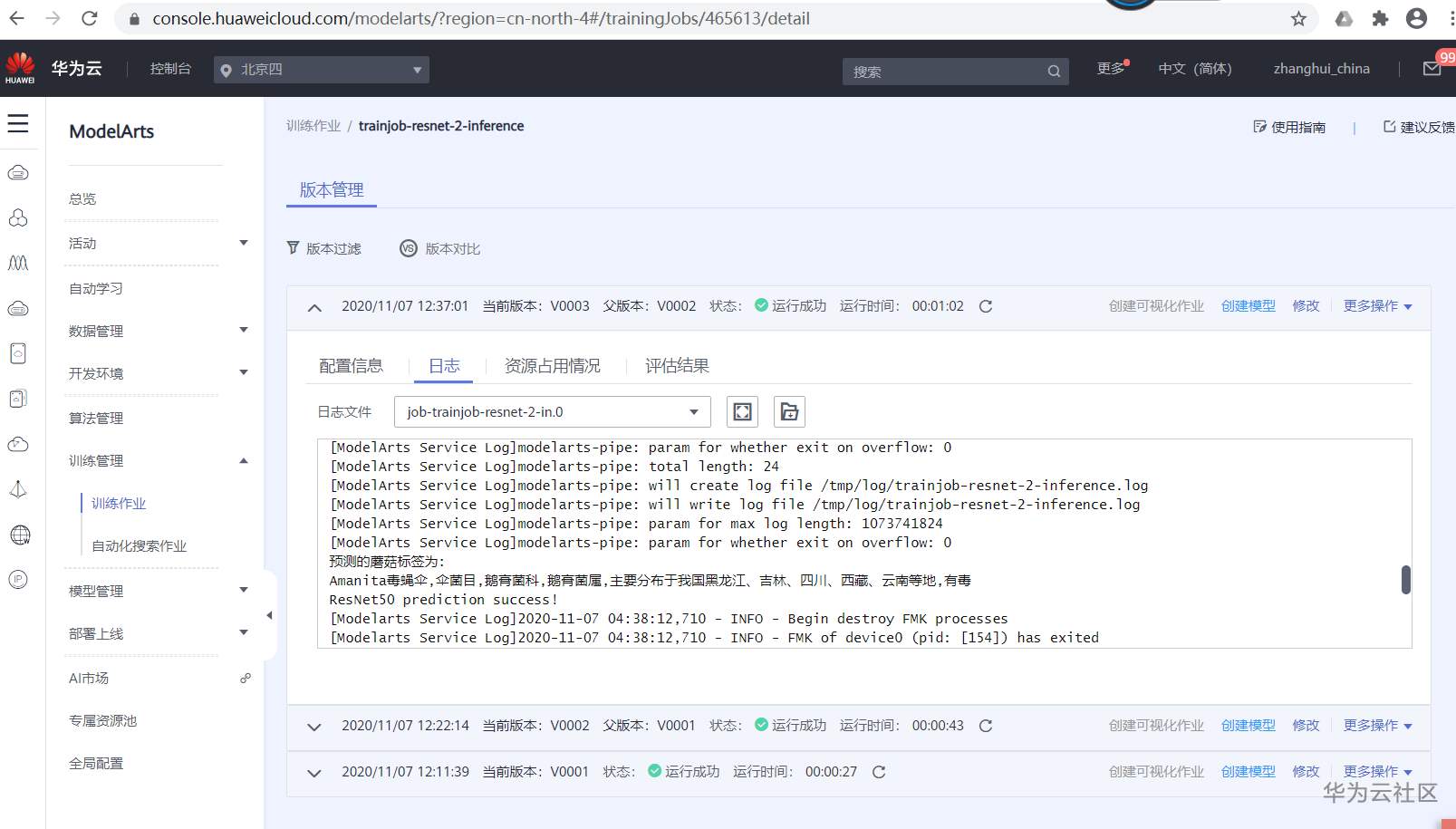Go back to previous browser page

(x=17, y=18)
